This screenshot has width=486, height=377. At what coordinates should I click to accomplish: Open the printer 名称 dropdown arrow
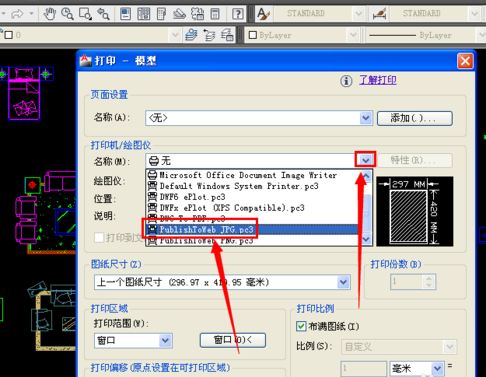(x=366, y=161)
